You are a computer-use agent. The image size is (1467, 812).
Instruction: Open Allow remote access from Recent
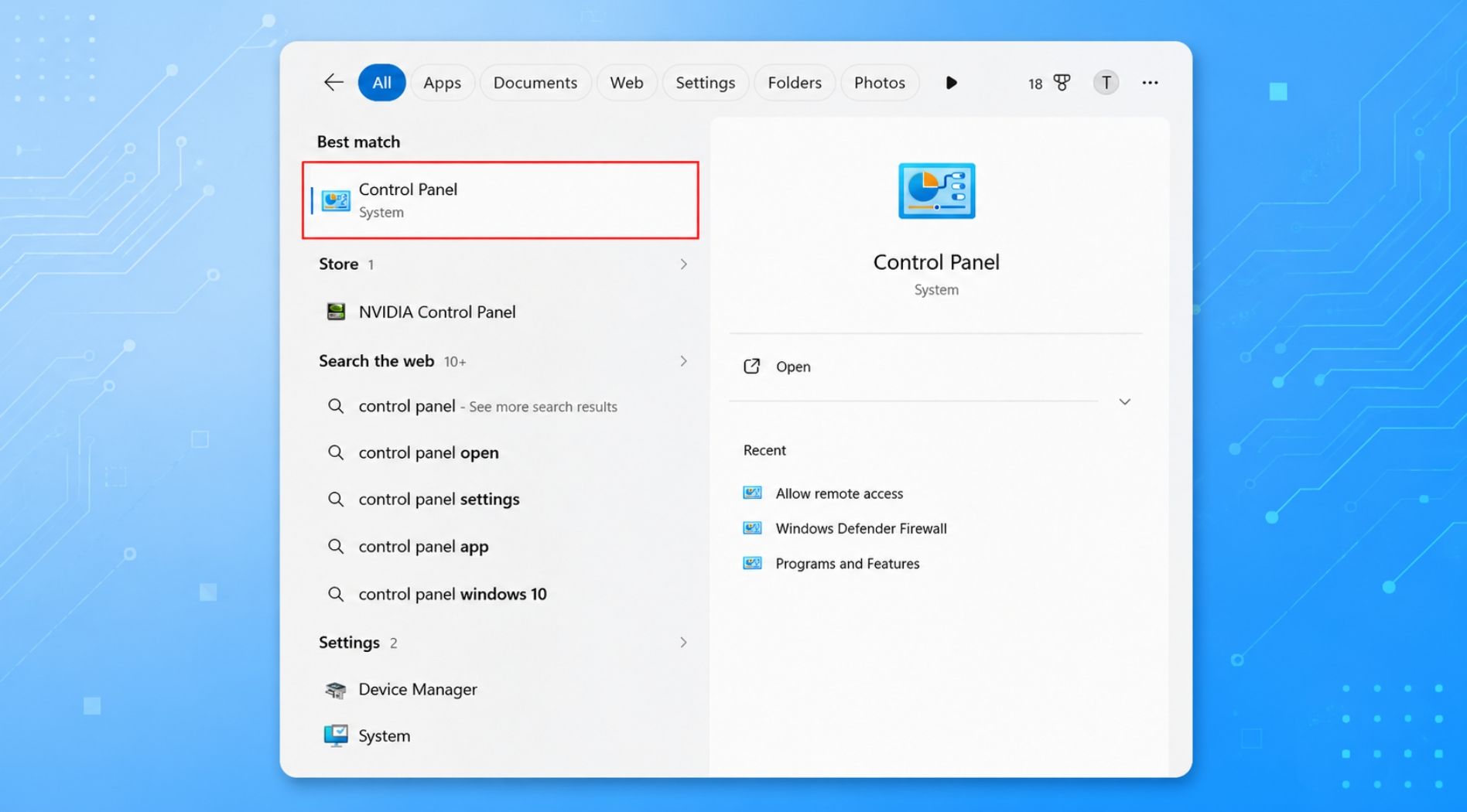pos(839,493)
